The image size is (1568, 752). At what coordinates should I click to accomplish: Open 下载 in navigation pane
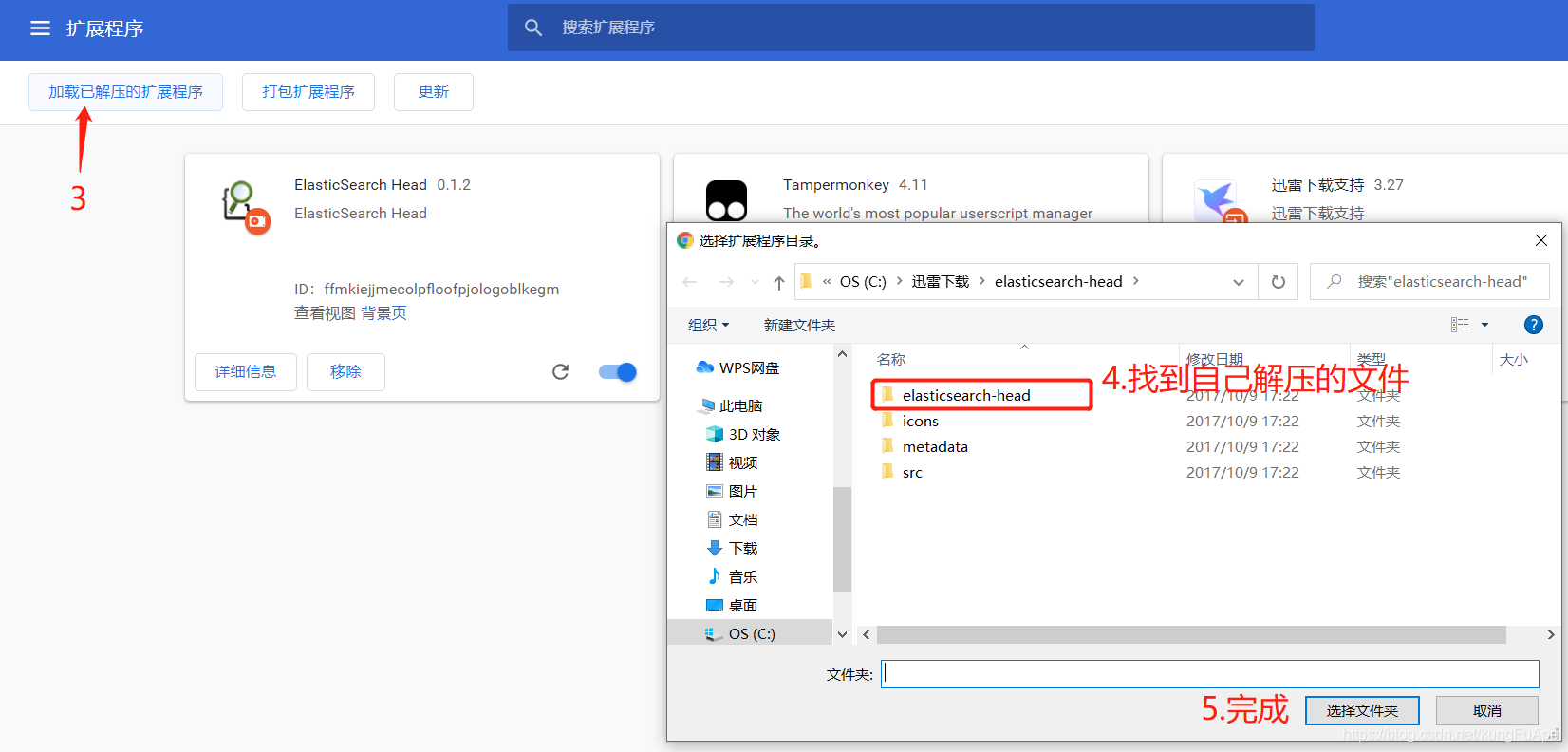click(x=732, y=549)
